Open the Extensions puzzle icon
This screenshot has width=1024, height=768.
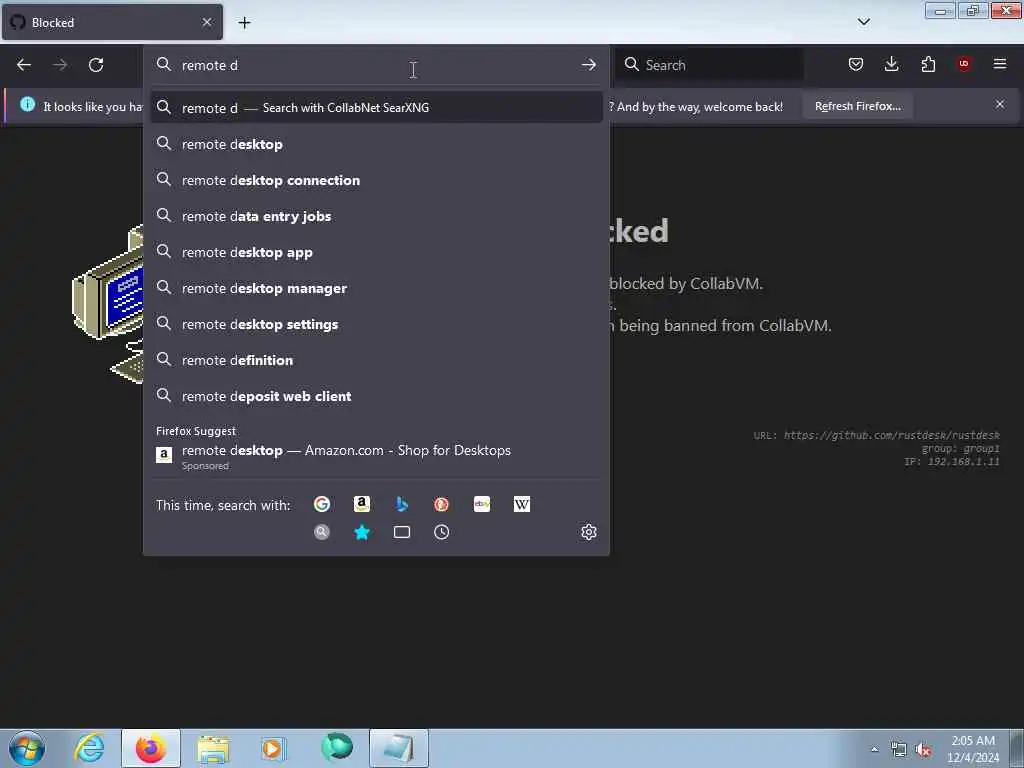click(928, 64)
